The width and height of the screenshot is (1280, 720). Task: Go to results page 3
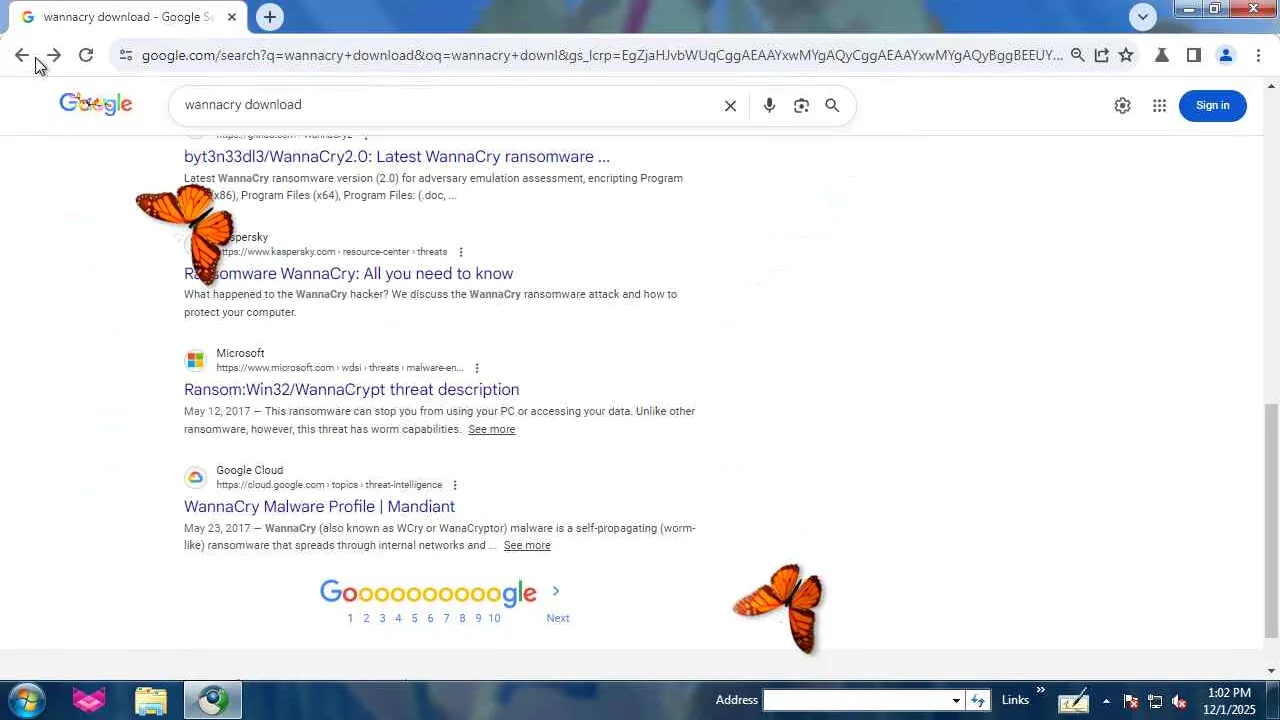[382, 618]
